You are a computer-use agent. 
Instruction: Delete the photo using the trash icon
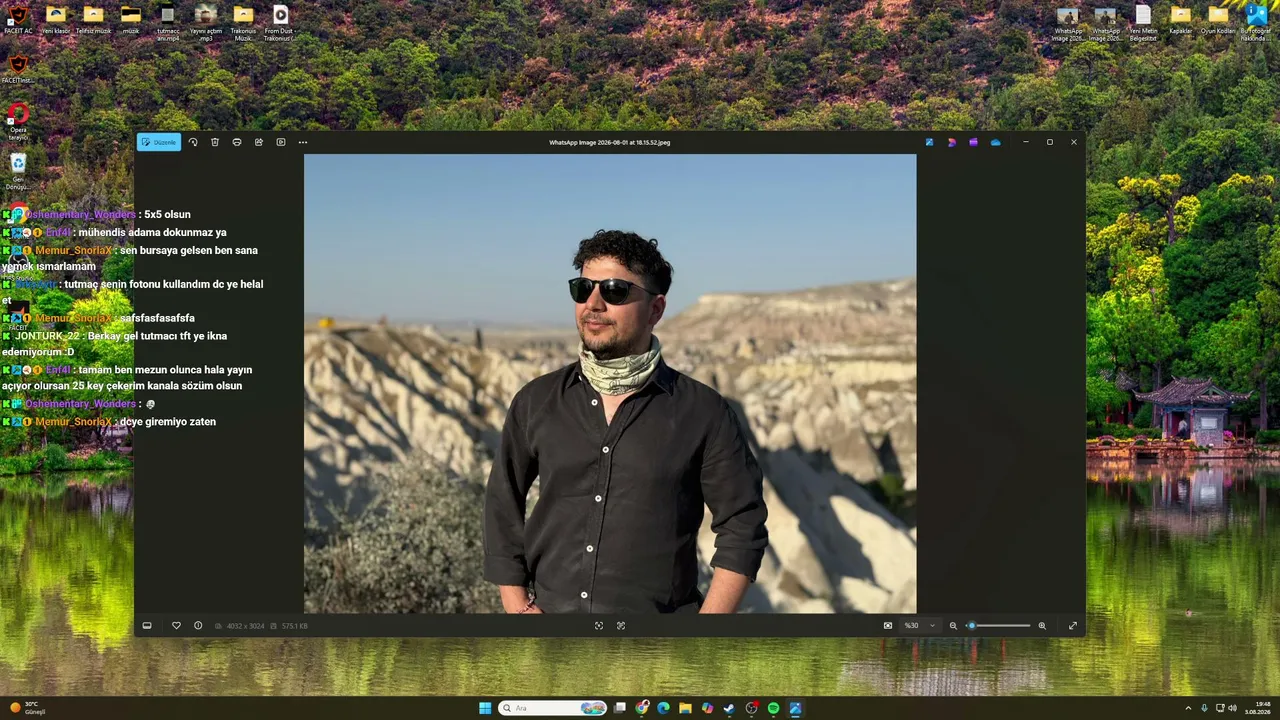click(x=215, y=142)
